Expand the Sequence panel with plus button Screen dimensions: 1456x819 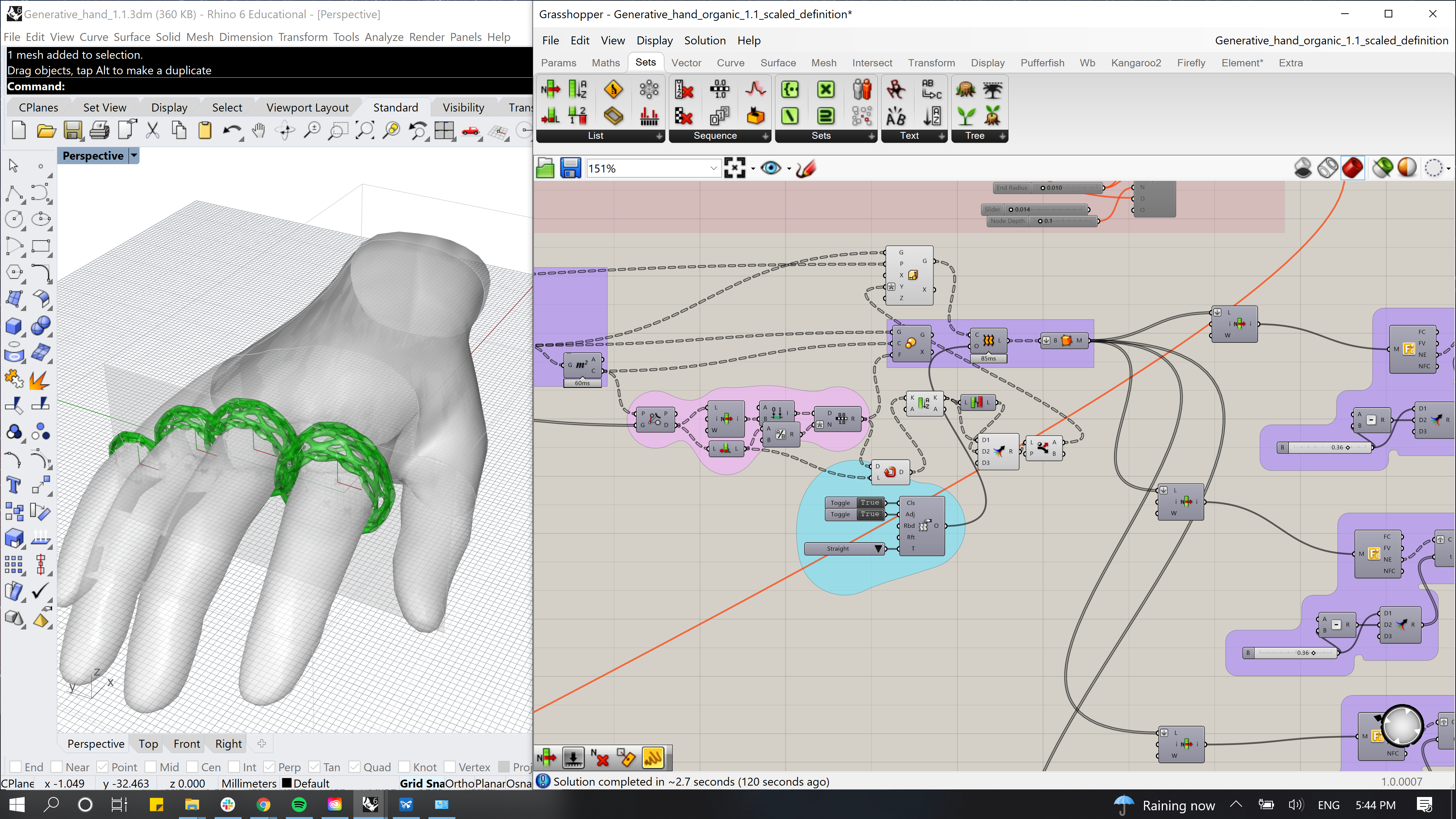tap(765, 136)
